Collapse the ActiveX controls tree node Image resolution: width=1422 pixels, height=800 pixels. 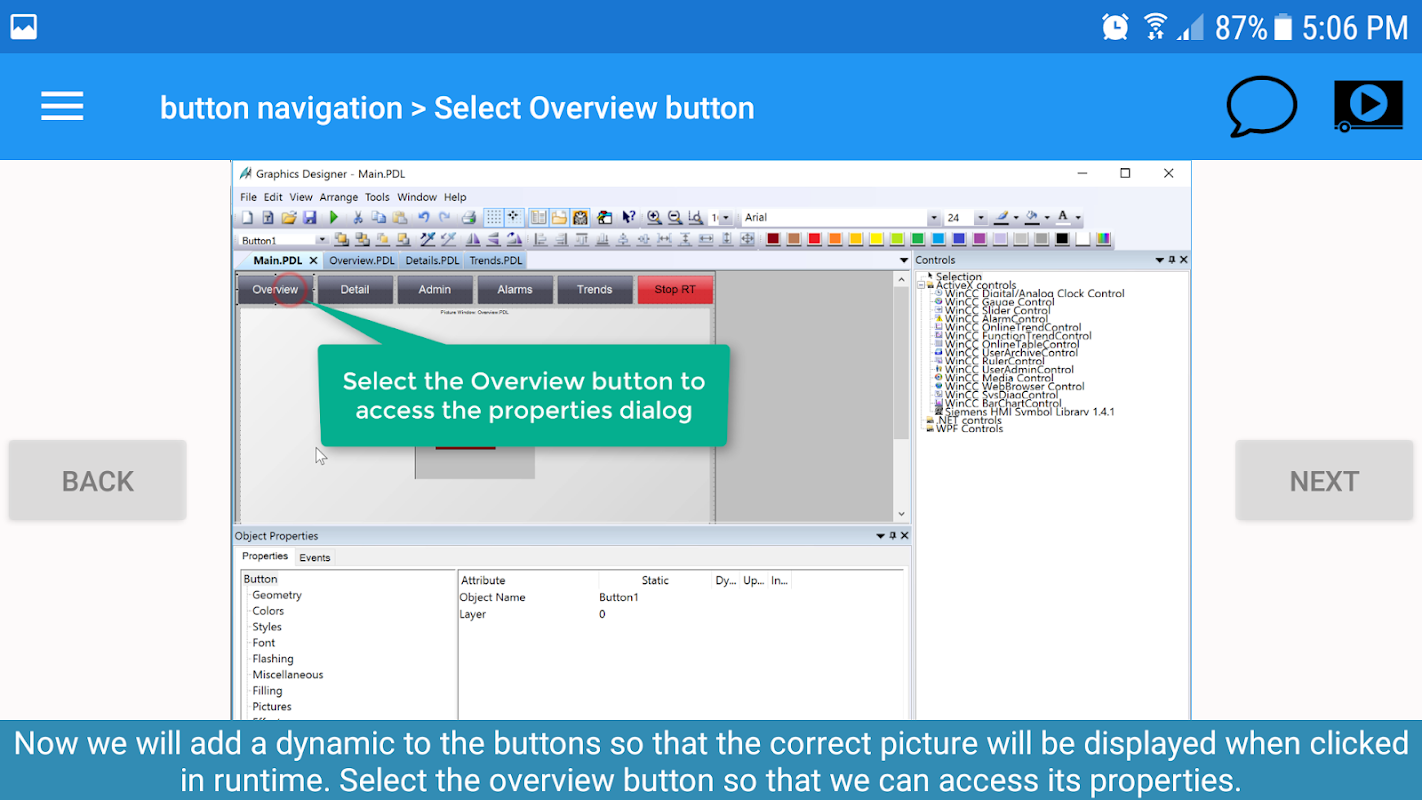click(x=921, y=285)
